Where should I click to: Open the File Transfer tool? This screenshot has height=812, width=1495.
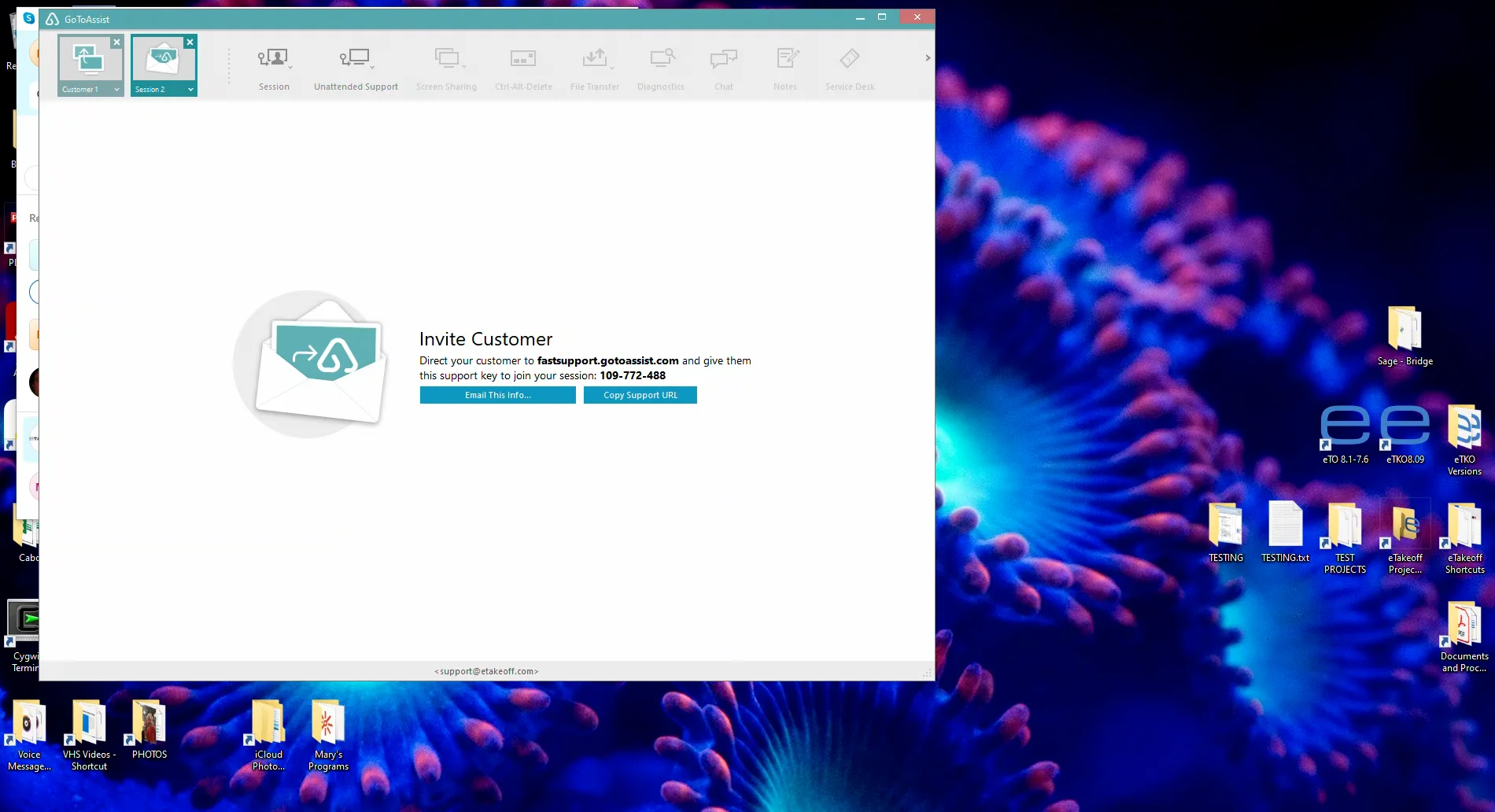594,67
